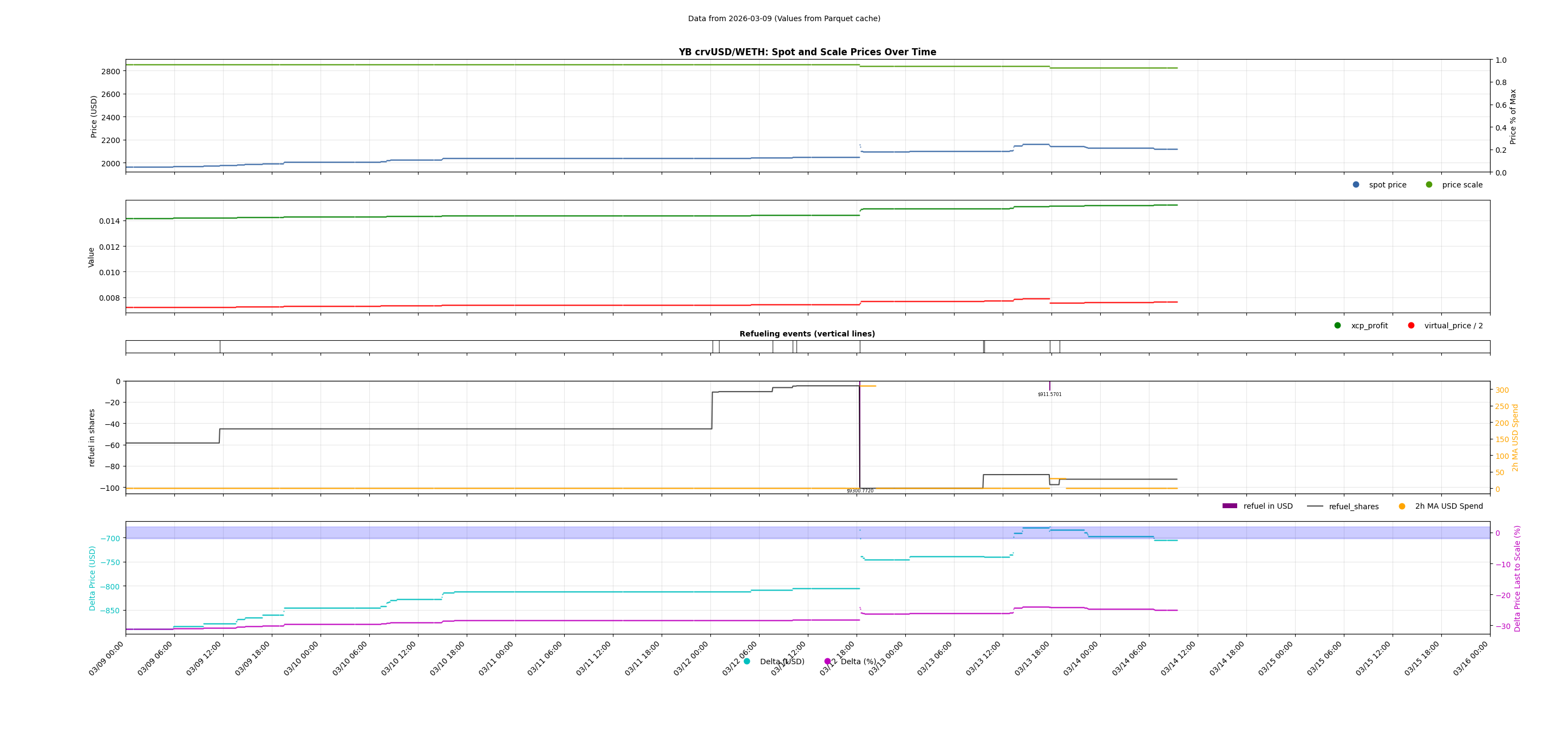Click the '03/16 00:00' x-axis tick label
This screenshot has width=1568, height=746.
click(1471, 659)
